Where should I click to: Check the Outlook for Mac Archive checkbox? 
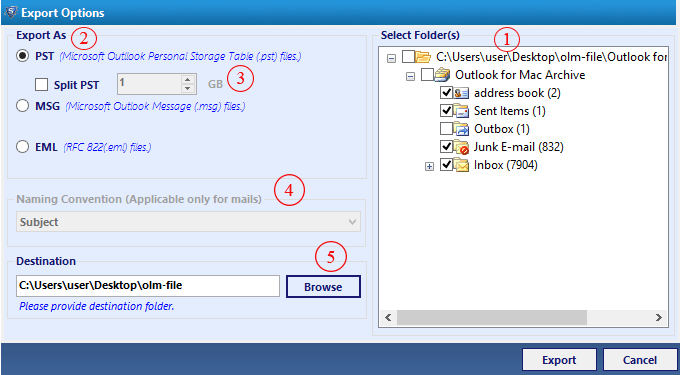(427, 75)
